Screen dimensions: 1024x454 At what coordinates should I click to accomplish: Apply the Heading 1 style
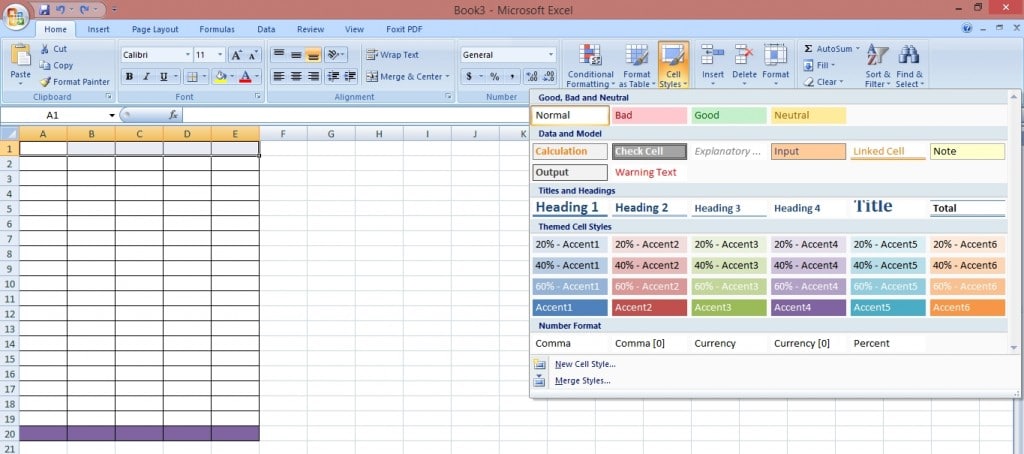coord(570,208)
